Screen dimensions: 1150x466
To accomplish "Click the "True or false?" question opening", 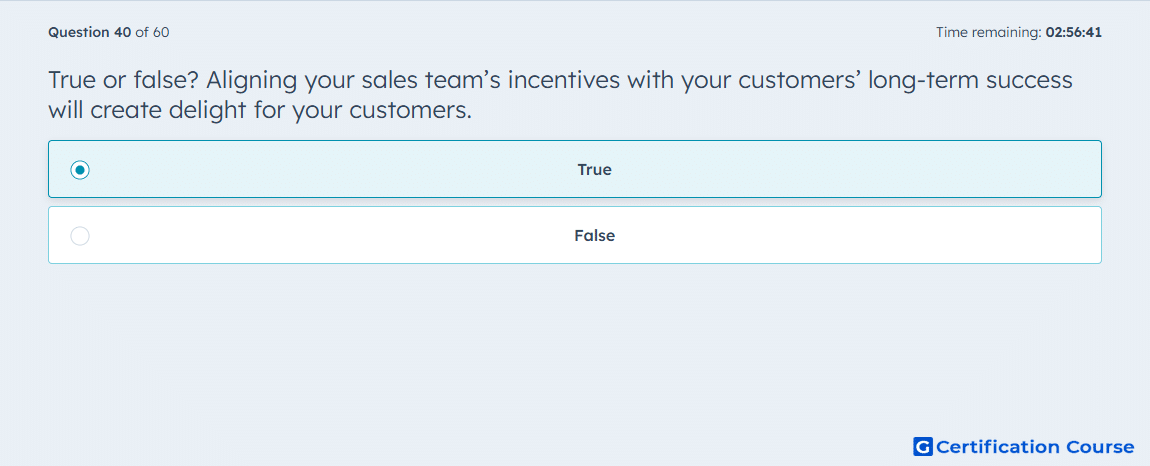I will point(124,80).
